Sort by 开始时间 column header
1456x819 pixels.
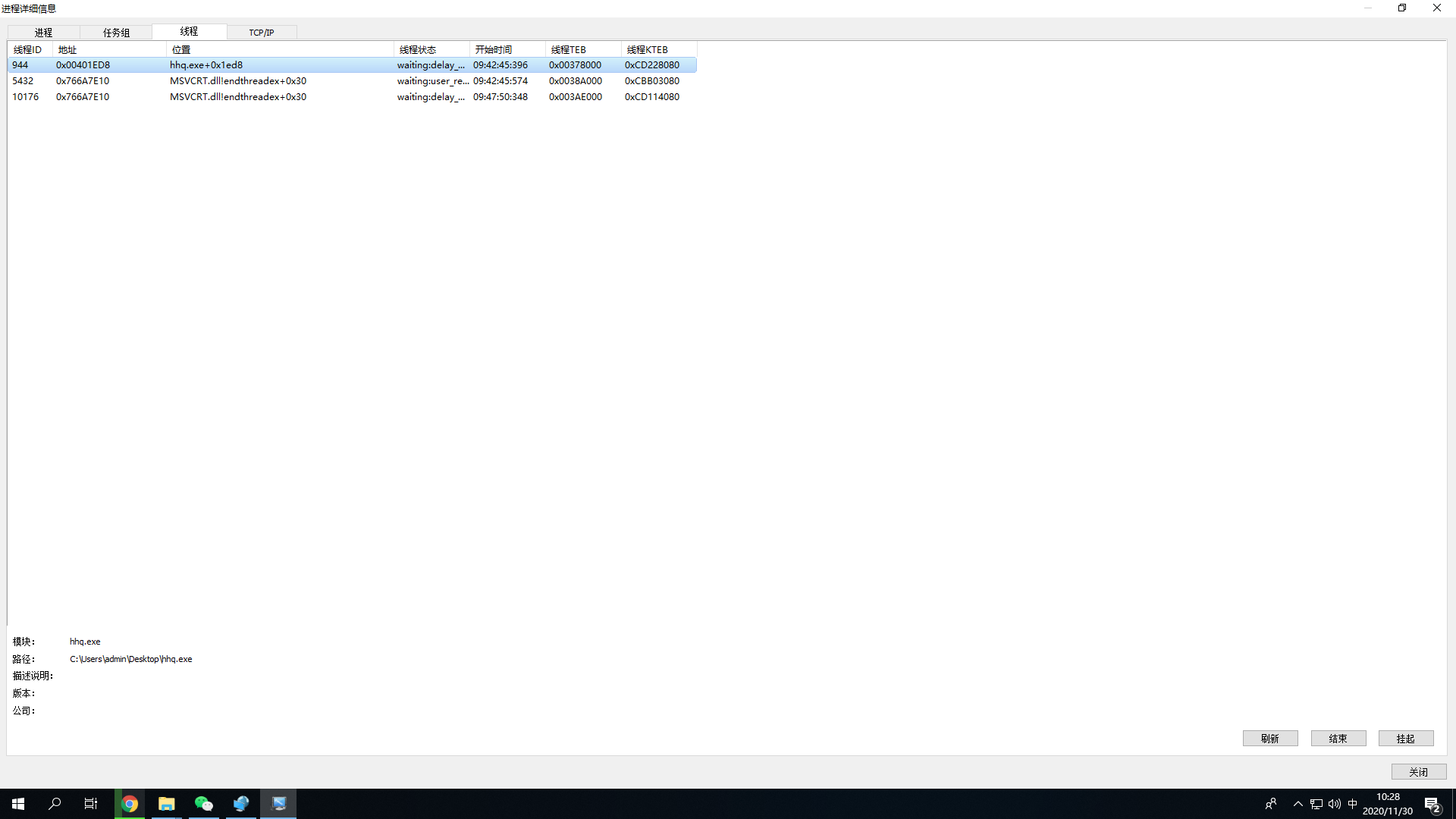coord(507,49)
